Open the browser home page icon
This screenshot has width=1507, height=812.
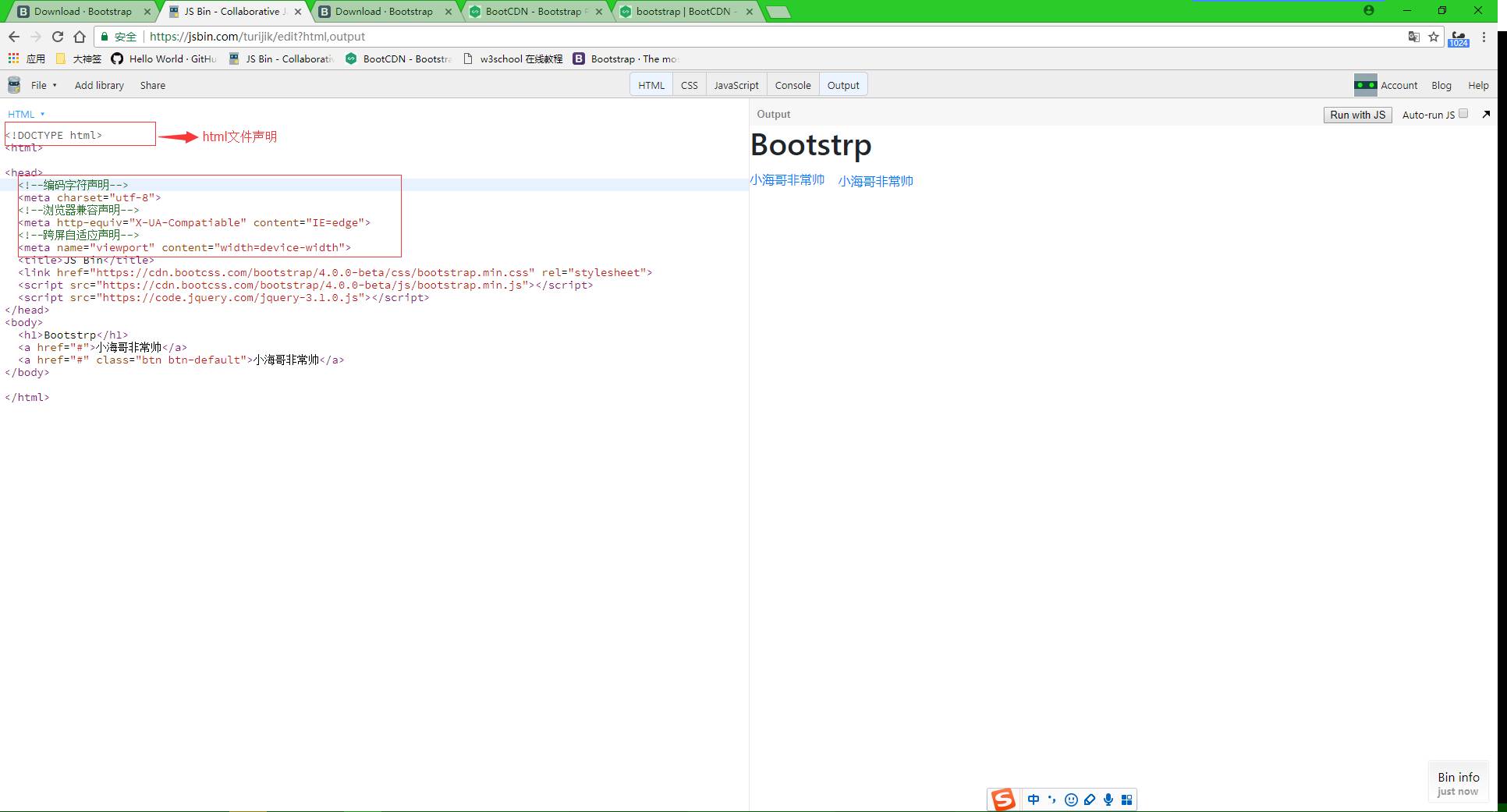tap(80, 37)
